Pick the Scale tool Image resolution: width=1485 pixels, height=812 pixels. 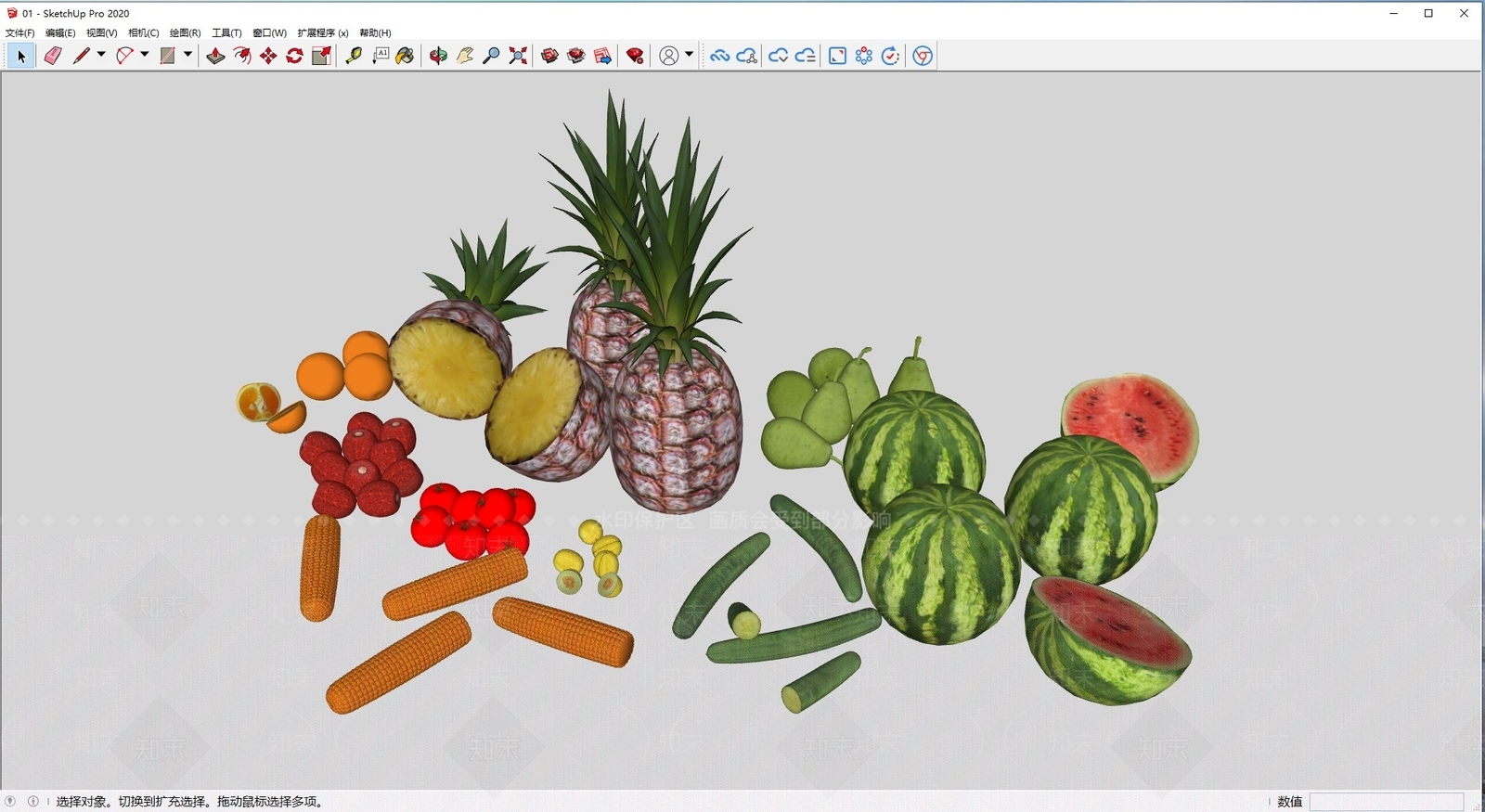[x=321, y=56]
